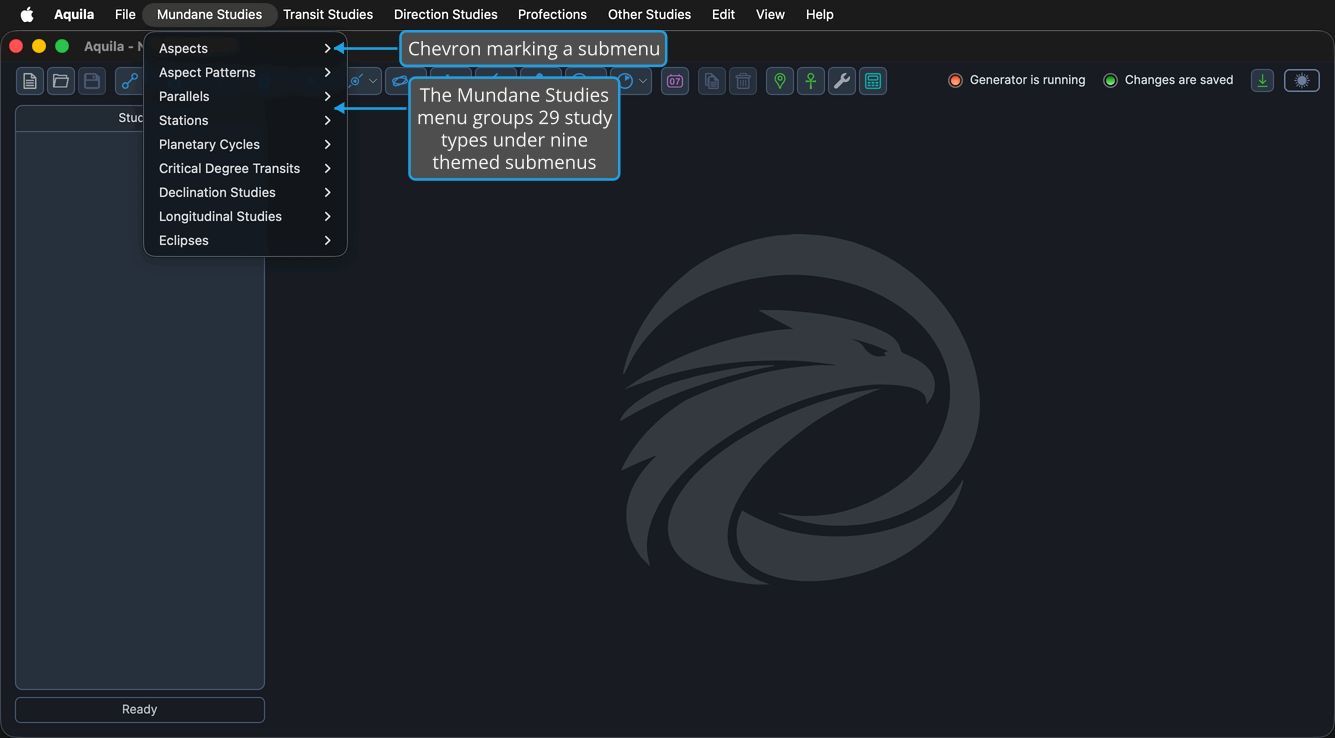Open the Parallels submenu
The height and width of the screenshot is (738, 1335).
click(x=245, y=96)
